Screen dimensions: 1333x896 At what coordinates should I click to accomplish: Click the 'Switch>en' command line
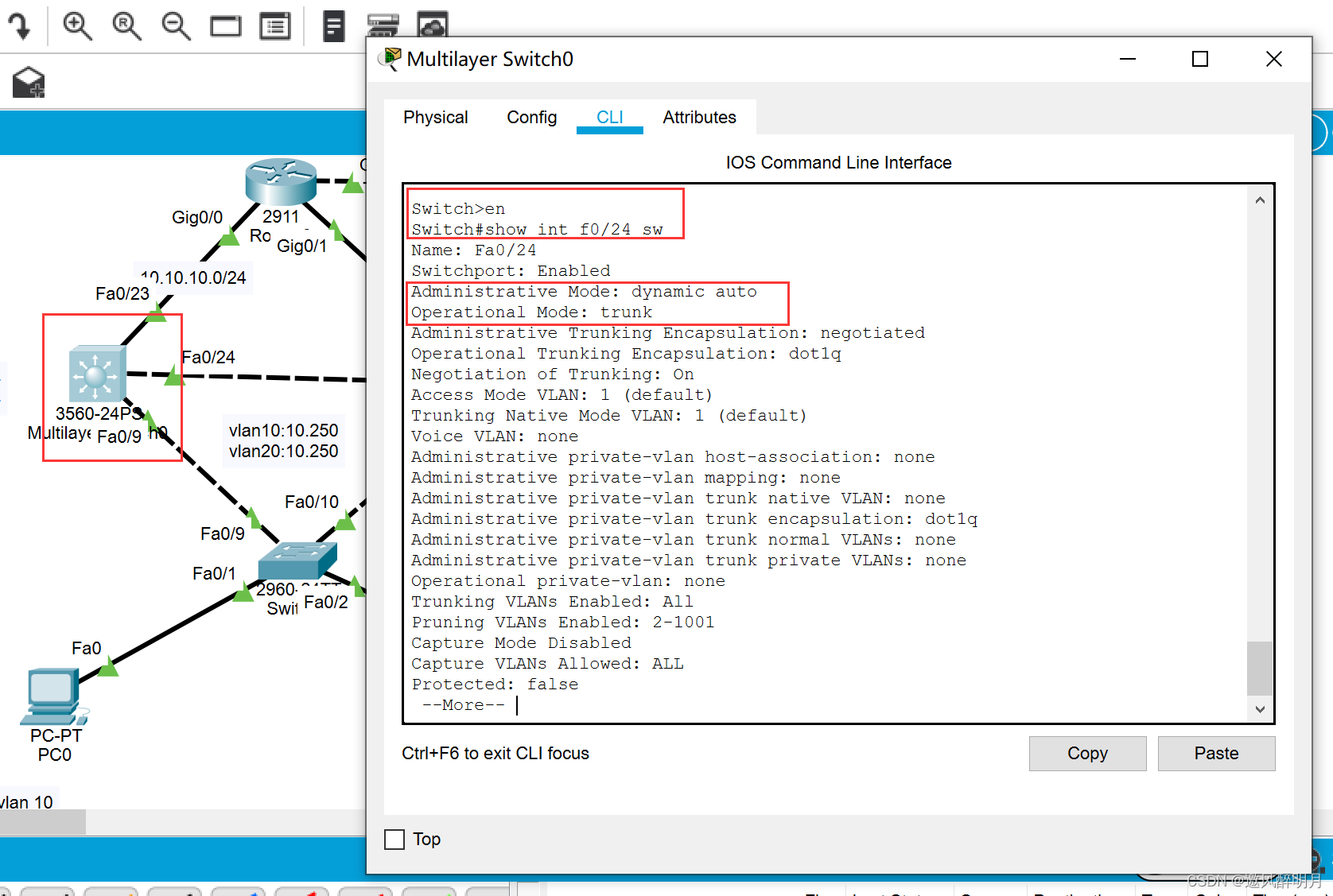(x=458, y=209)
